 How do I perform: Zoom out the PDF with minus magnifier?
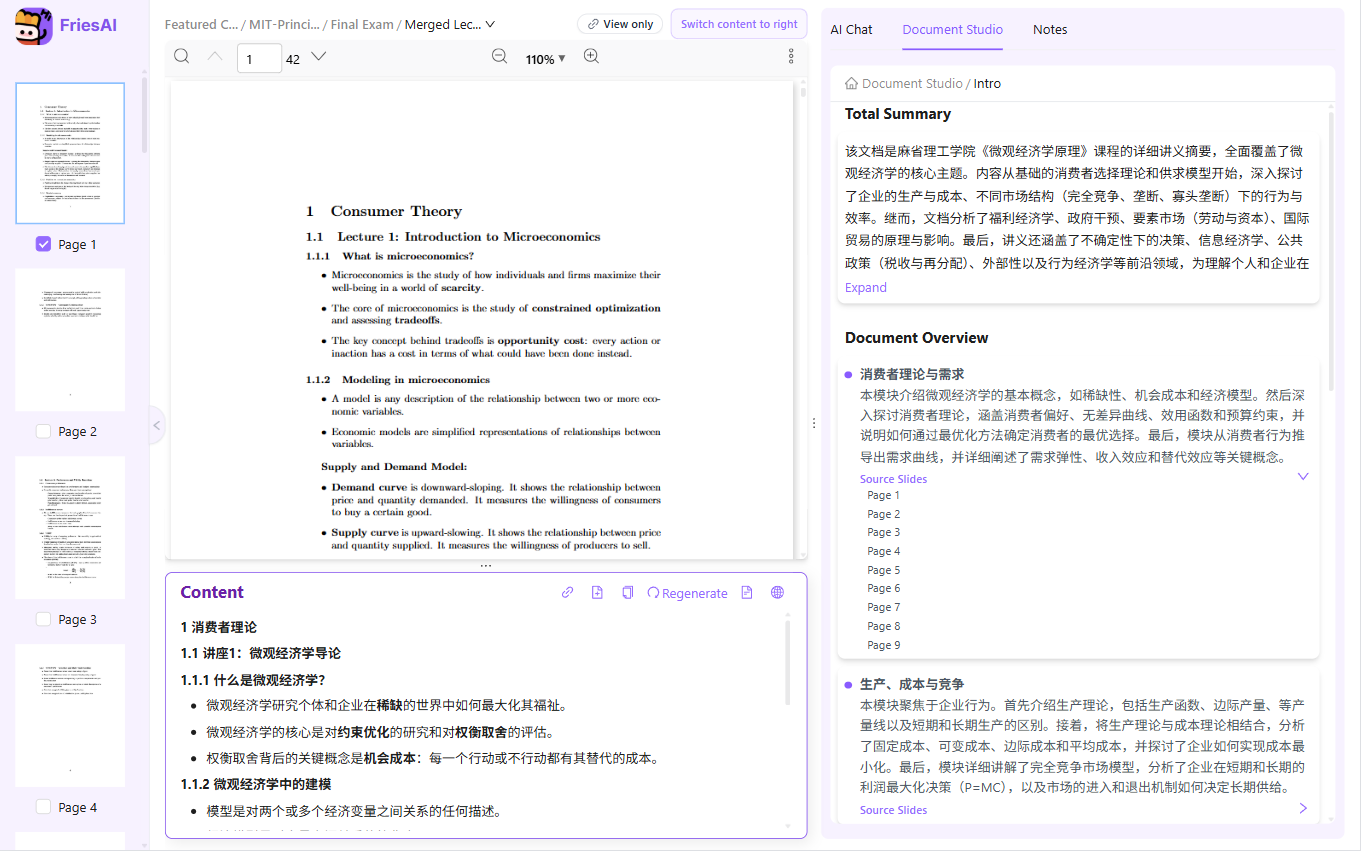tap(500, 57)
